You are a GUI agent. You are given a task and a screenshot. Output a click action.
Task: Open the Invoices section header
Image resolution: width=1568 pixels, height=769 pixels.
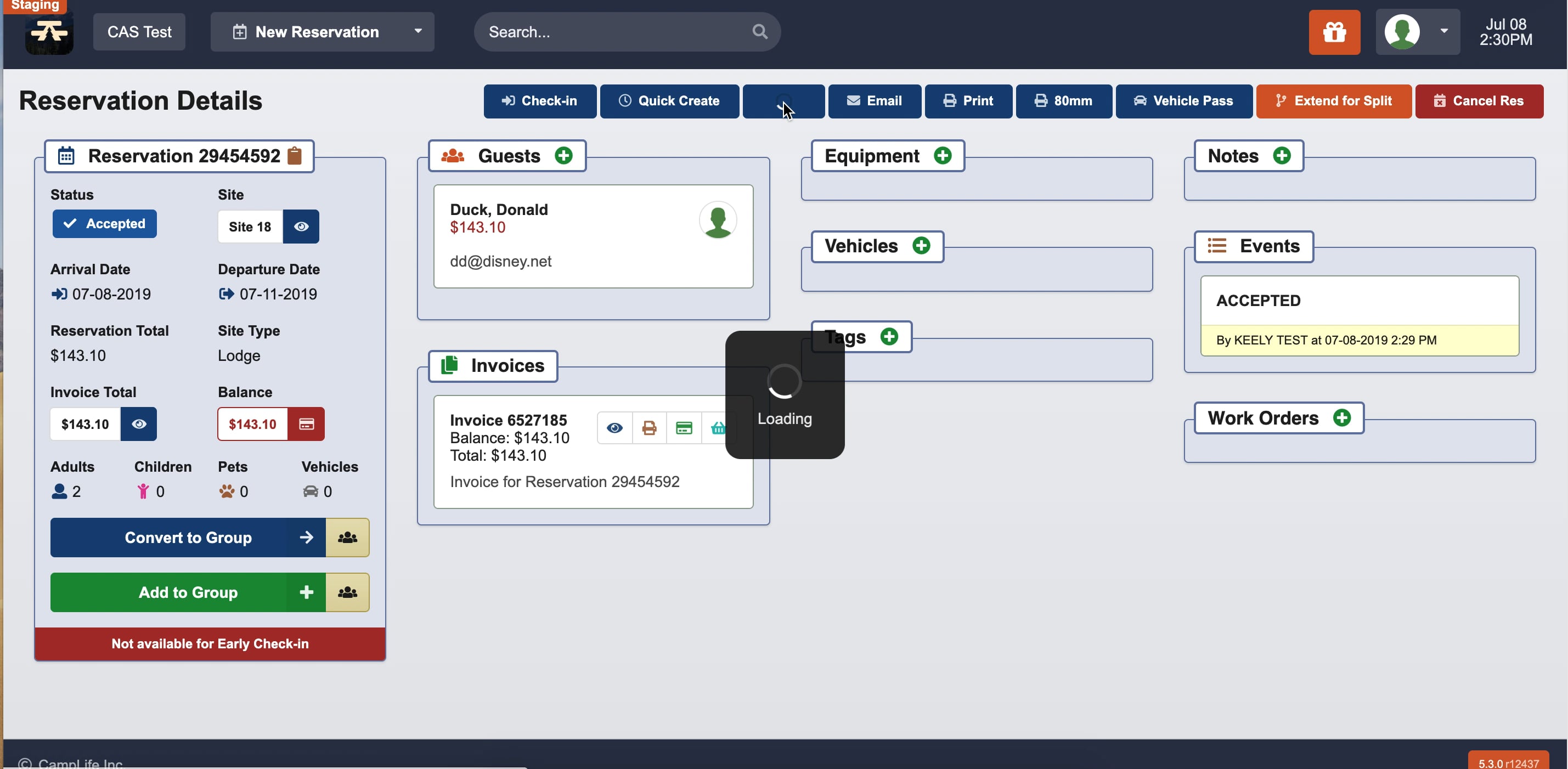click(x=493, y=366)
